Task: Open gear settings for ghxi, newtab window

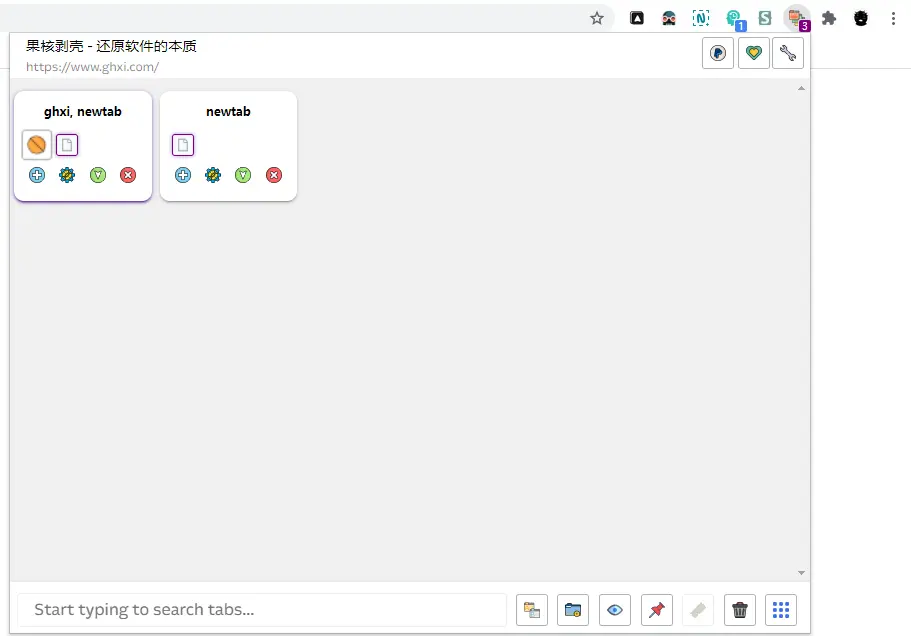Action: pyautogui.click(x=67, y=175)
